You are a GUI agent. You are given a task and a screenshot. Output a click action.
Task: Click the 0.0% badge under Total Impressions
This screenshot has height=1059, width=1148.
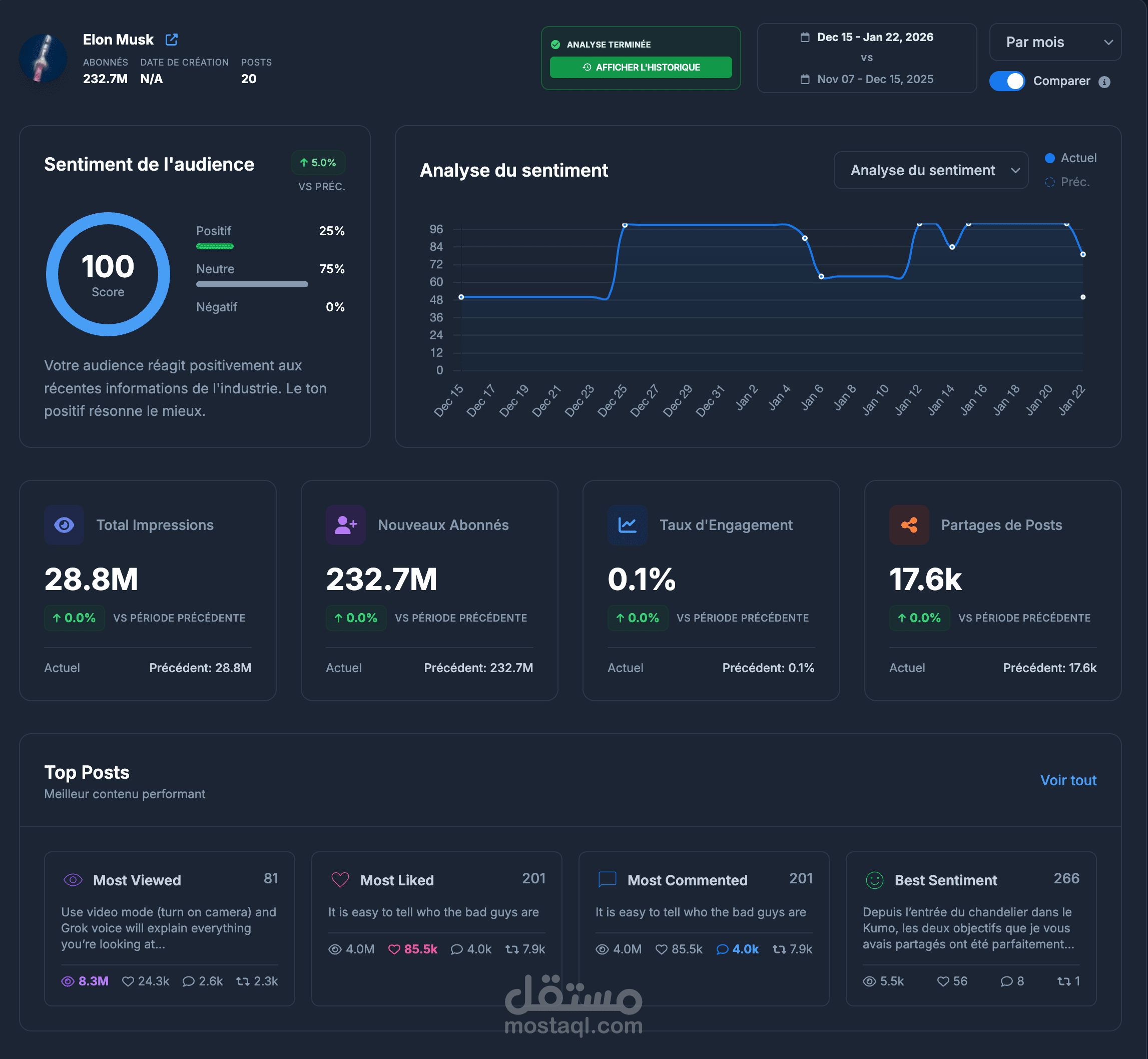[75, 618]
